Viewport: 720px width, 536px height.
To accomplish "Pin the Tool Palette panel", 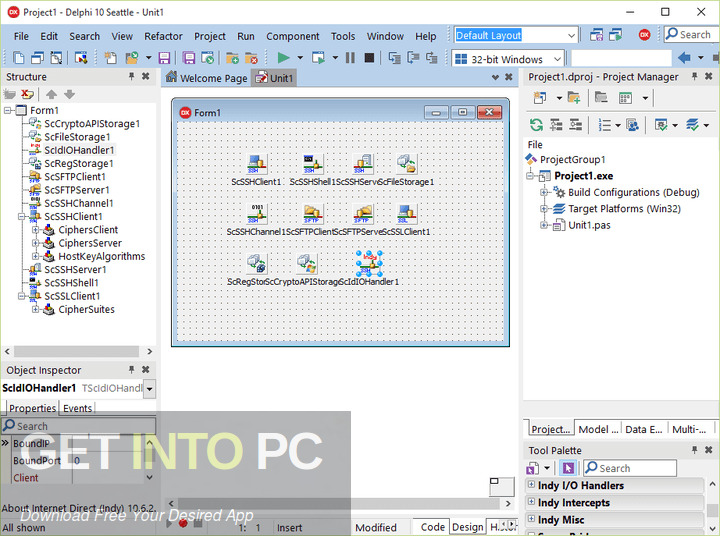I will tap(694, 450).
